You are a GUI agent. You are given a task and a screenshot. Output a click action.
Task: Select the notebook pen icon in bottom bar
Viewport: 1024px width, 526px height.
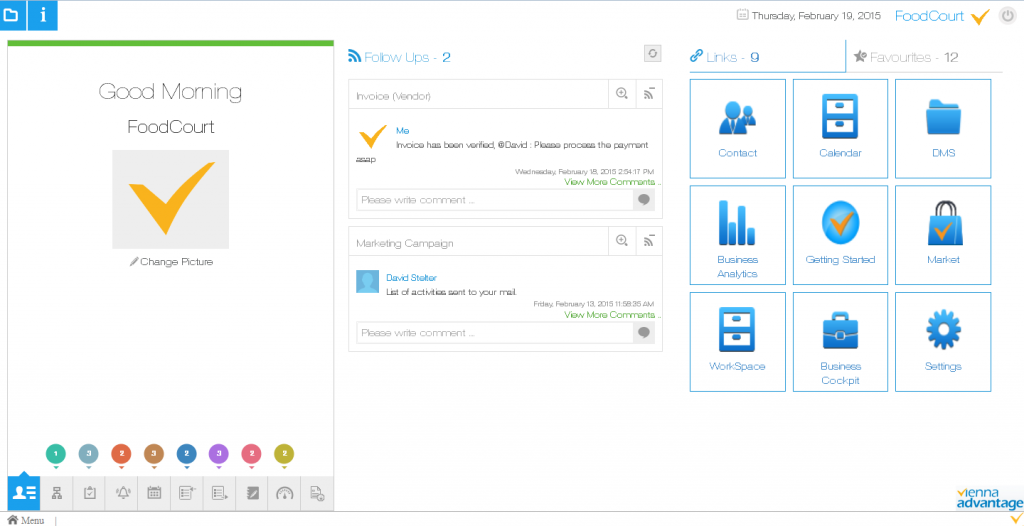[x=252, y=493]
